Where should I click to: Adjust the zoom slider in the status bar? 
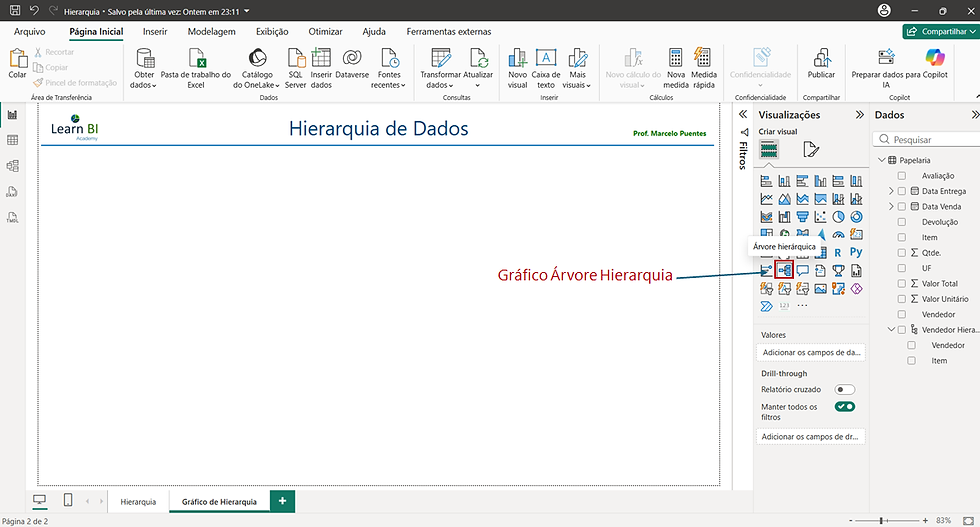pyautogui.click(x=881, y=520)
